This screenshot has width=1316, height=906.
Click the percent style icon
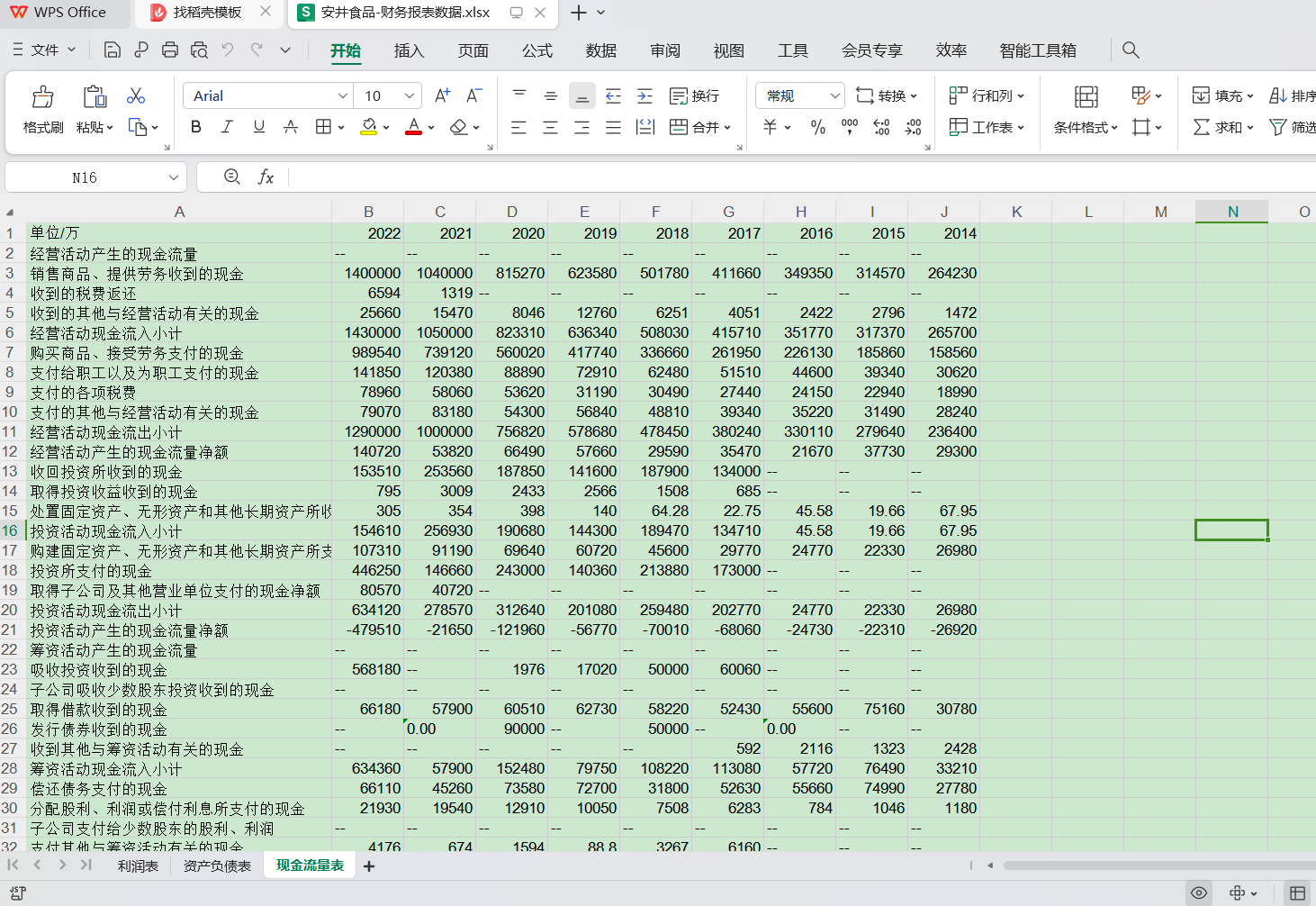click(817, 127)
